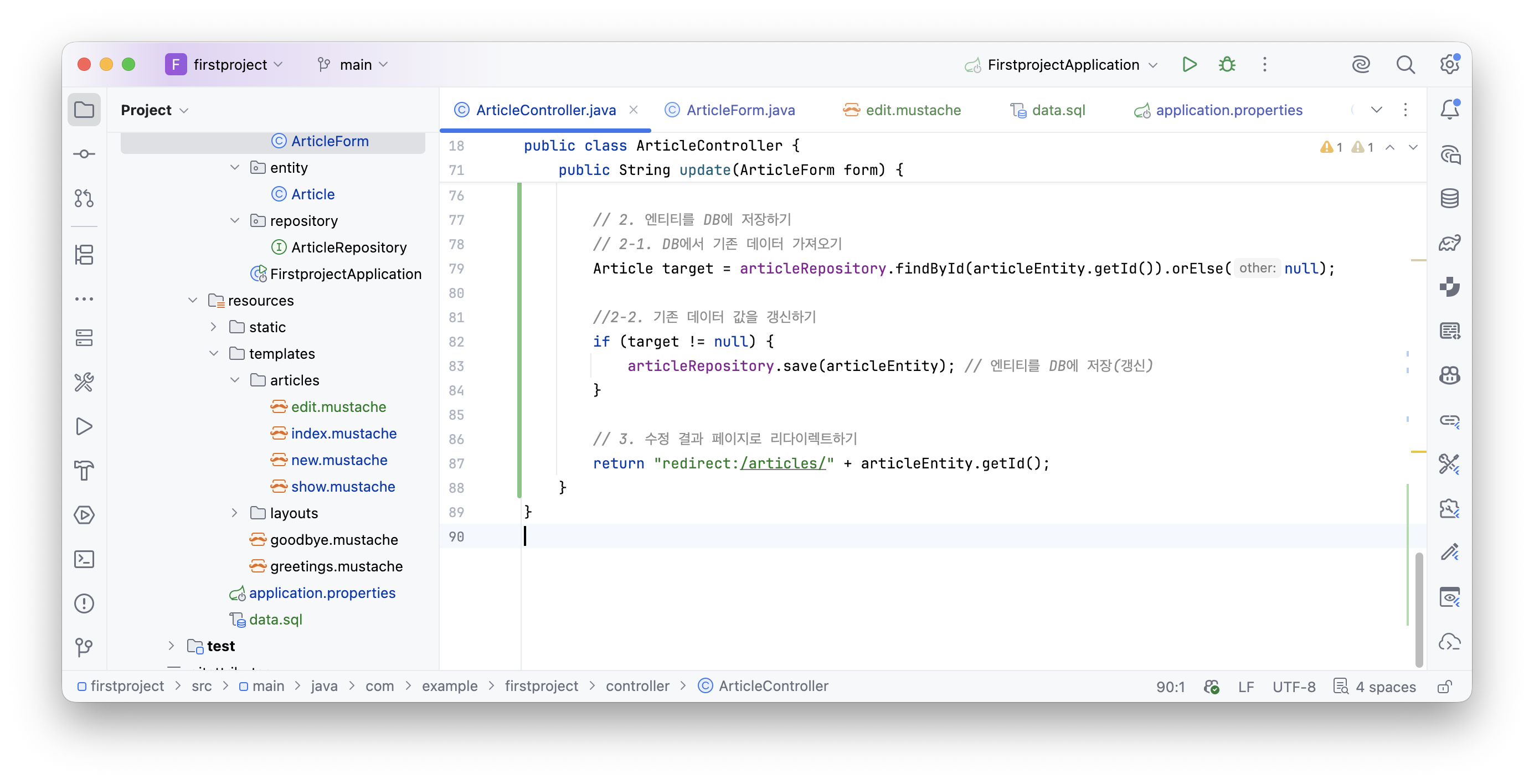Open the Terminal tool window icon
The height and width of the screenshot is (784, 1534).
coord(84,560)
